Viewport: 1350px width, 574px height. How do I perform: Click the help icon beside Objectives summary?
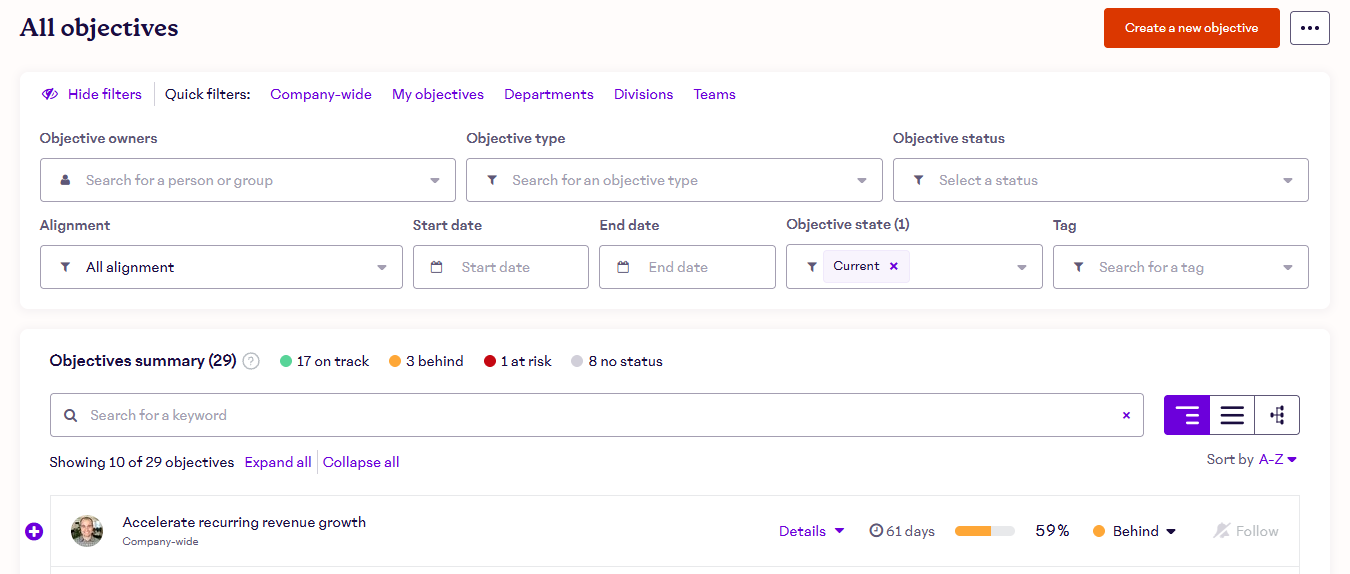(251, 361)
